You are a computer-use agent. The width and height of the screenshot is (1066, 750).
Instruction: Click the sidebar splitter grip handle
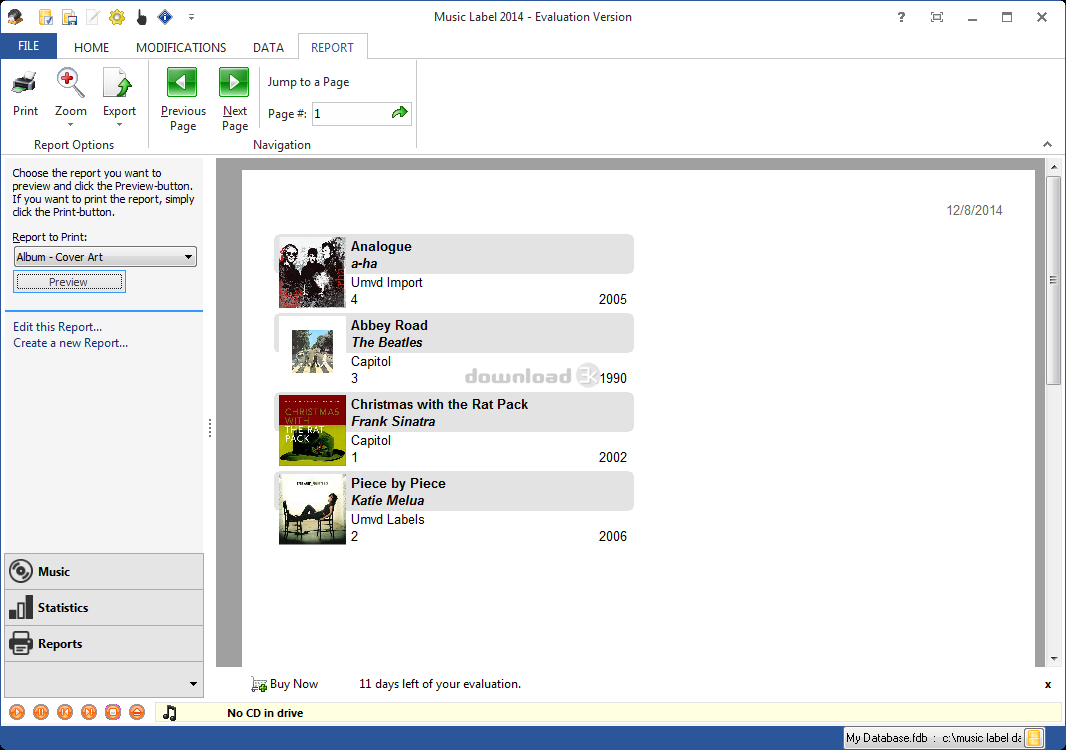(210, 428)
